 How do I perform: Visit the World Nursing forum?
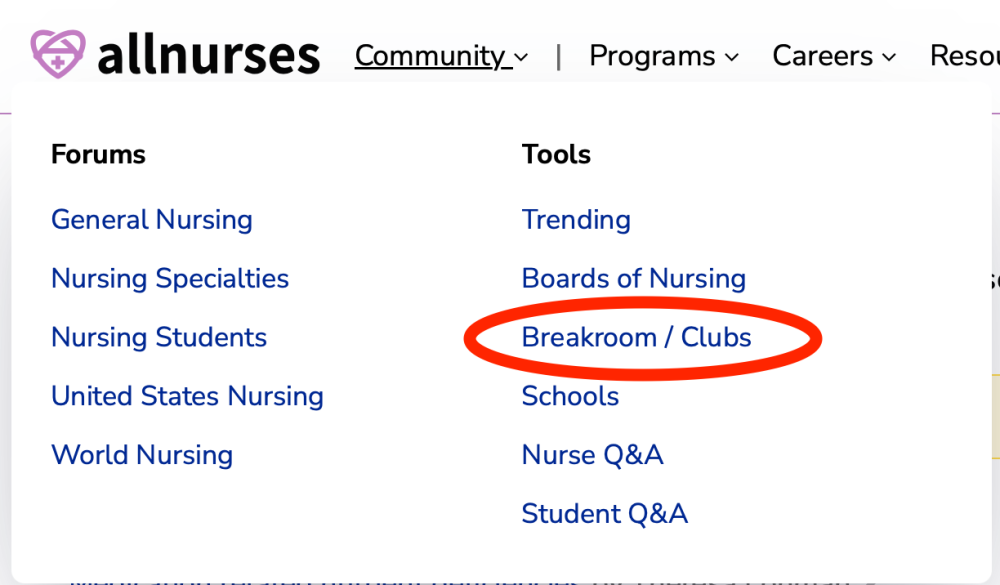click(142, 455)
